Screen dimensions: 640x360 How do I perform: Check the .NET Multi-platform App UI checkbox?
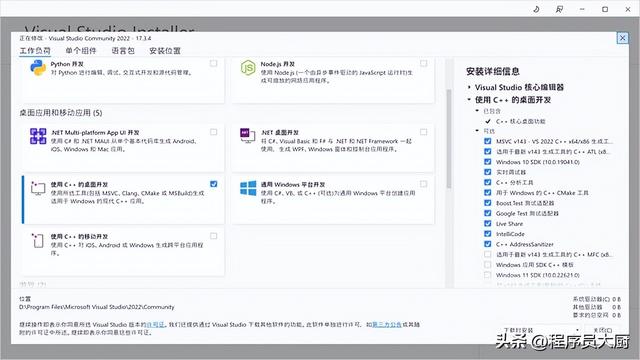[213, 132]
